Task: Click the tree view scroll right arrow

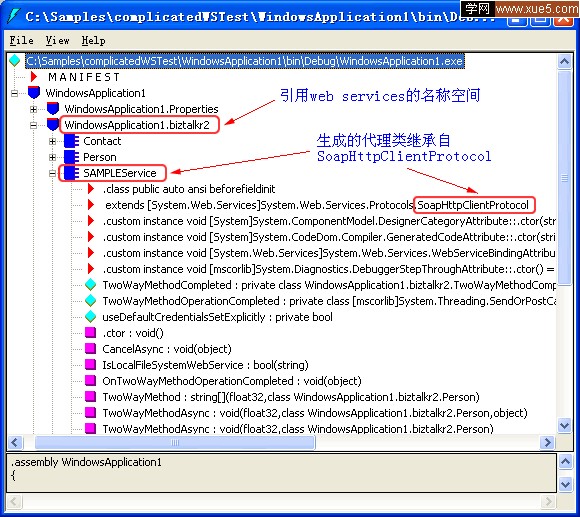Action: tap(547, 442)
